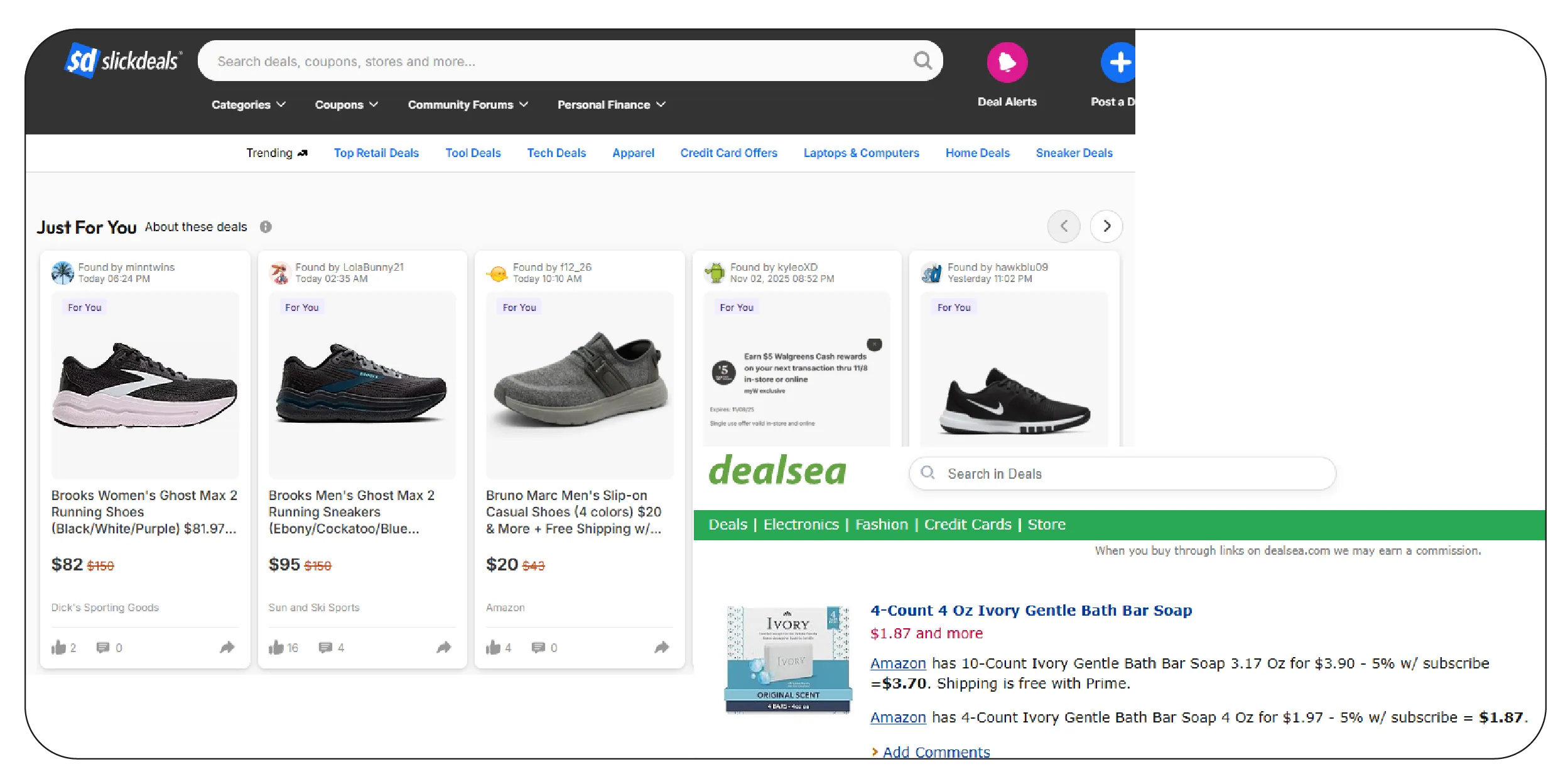This screenshot has height=779, width=1568.
Task: Open the Coupons dropdown menu
Action: coord(345,104)
